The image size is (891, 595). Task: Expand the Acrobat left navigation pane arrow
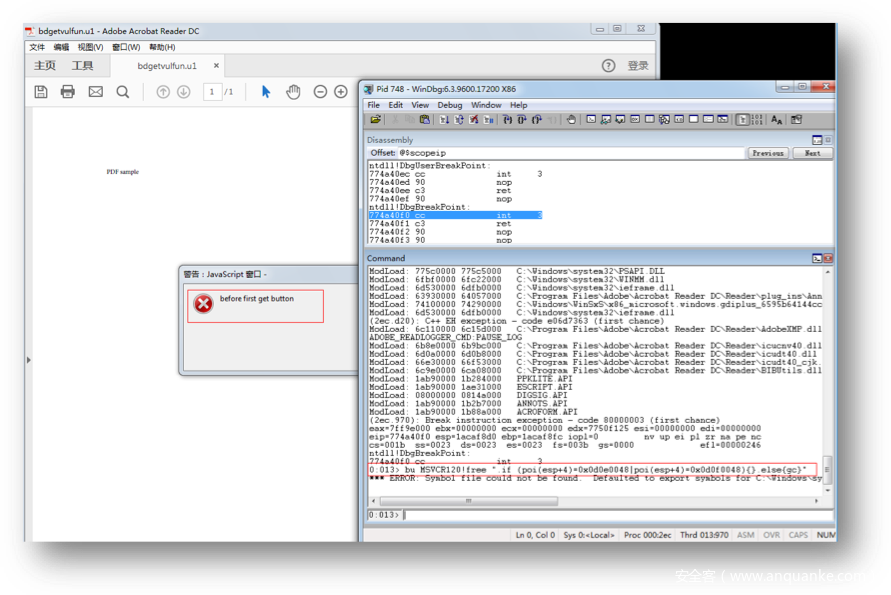(28, 360)
